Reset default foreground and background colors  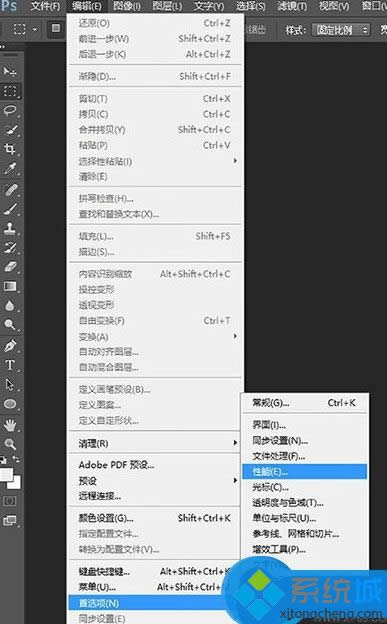(x=3, y=460)
